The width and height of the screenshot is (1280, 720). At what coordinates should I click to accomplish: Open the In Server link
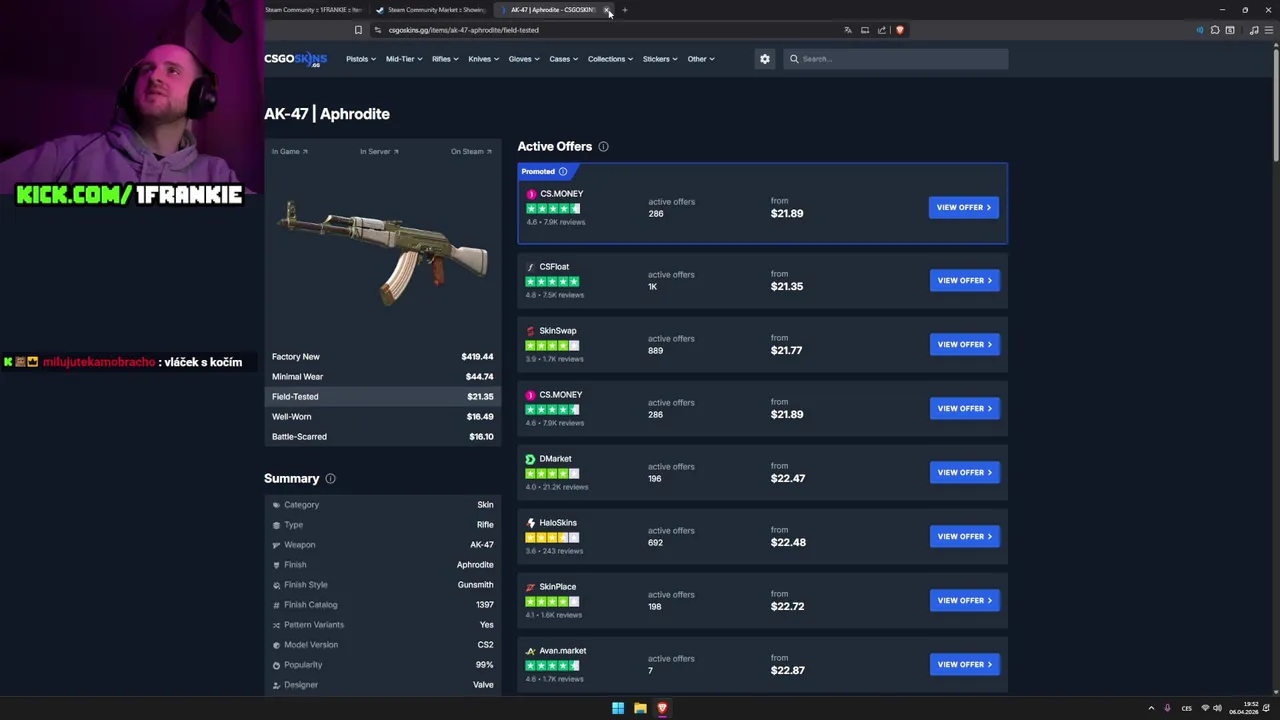point(379,152)
